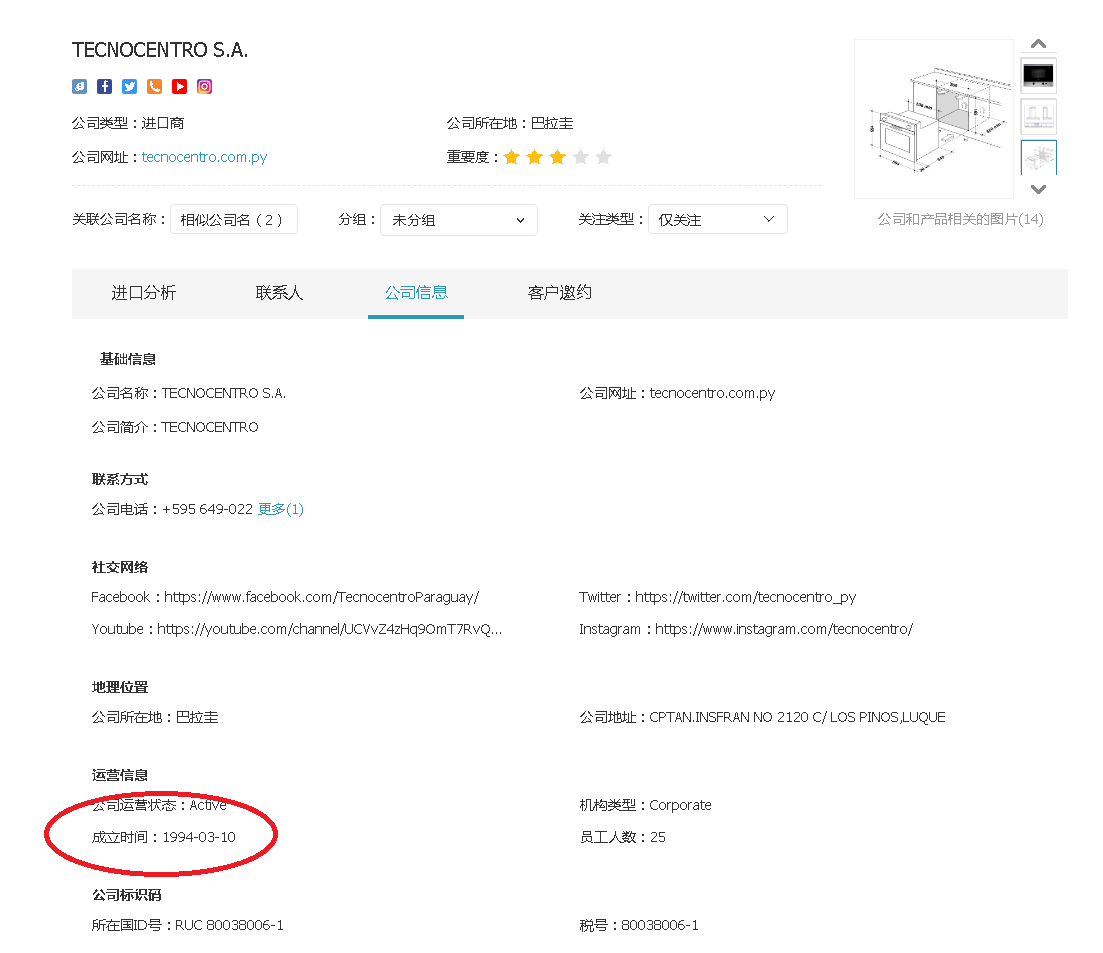
Task: Click the orange phone icon
Action: (x=154, y=87)
